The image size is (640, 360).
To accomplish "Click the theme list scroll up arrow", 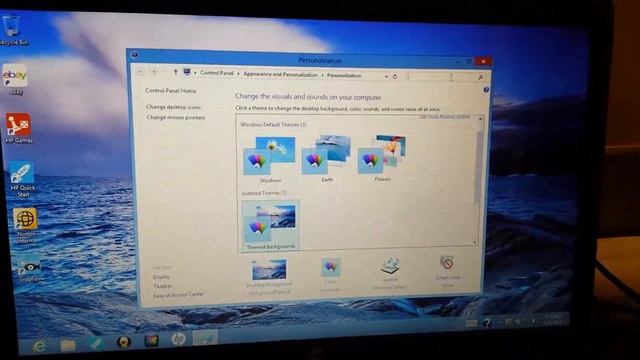I will coord(480,119).
